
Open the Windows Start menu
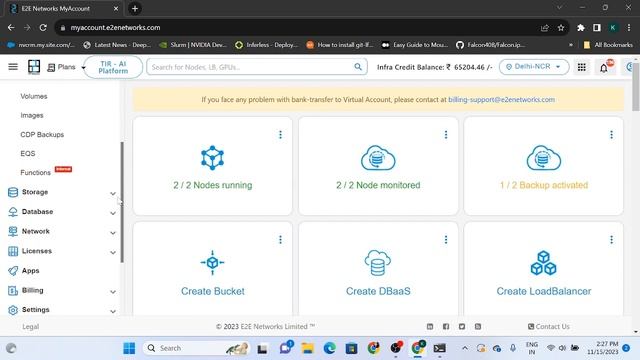129,348
